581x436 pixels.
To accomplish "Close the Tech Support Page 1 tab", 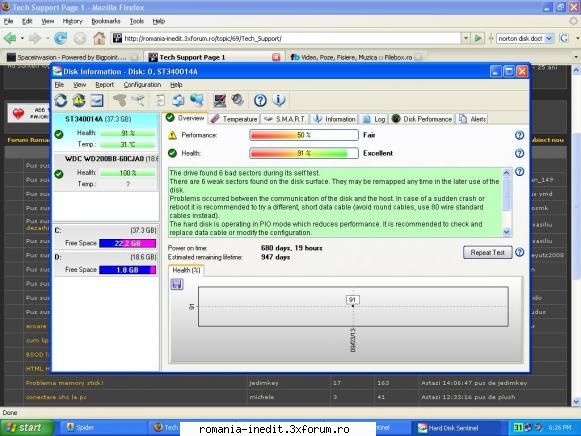I will 276,57.
